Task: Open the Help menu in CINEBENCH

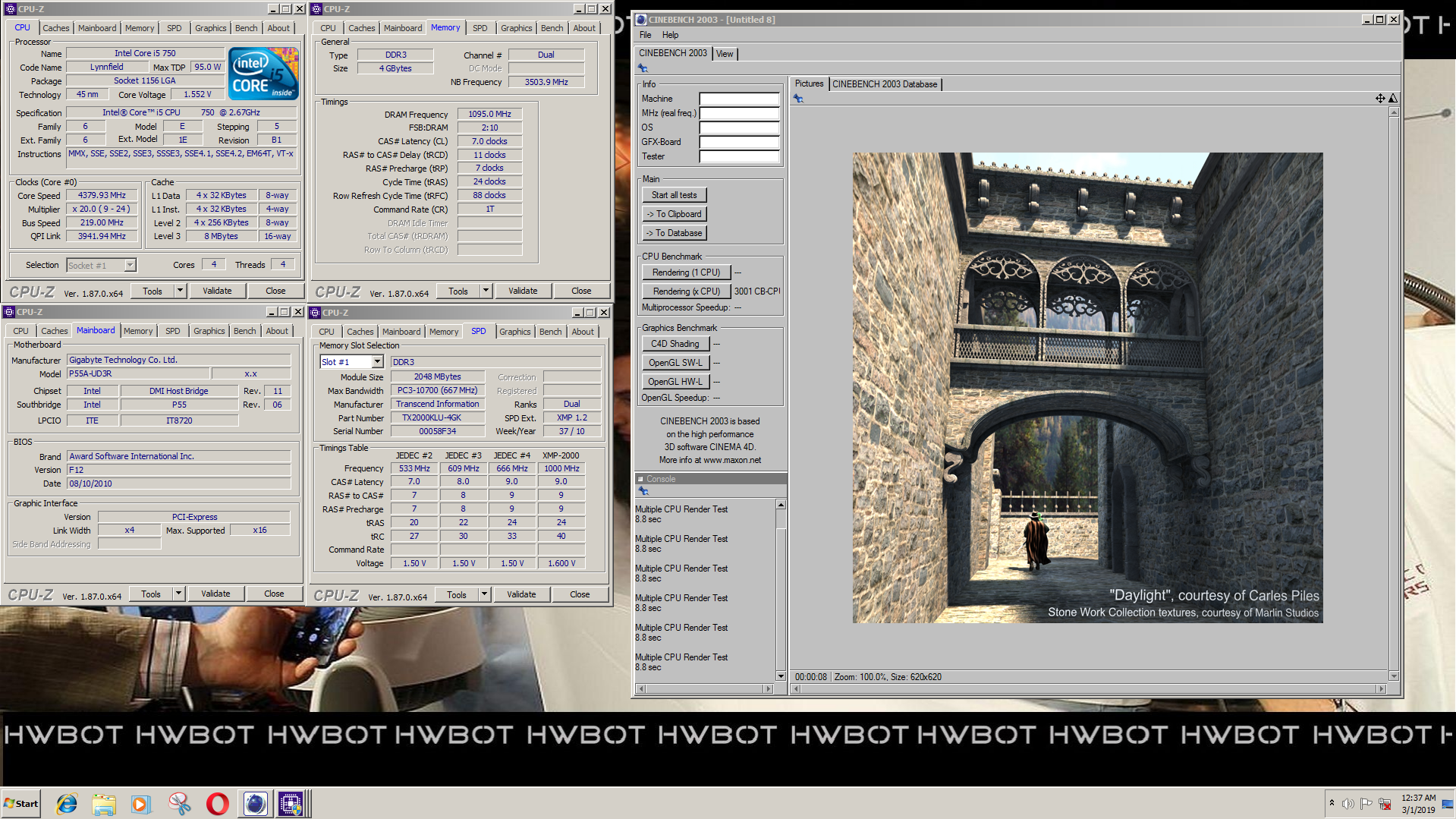Action: click(x=670, y=35)
